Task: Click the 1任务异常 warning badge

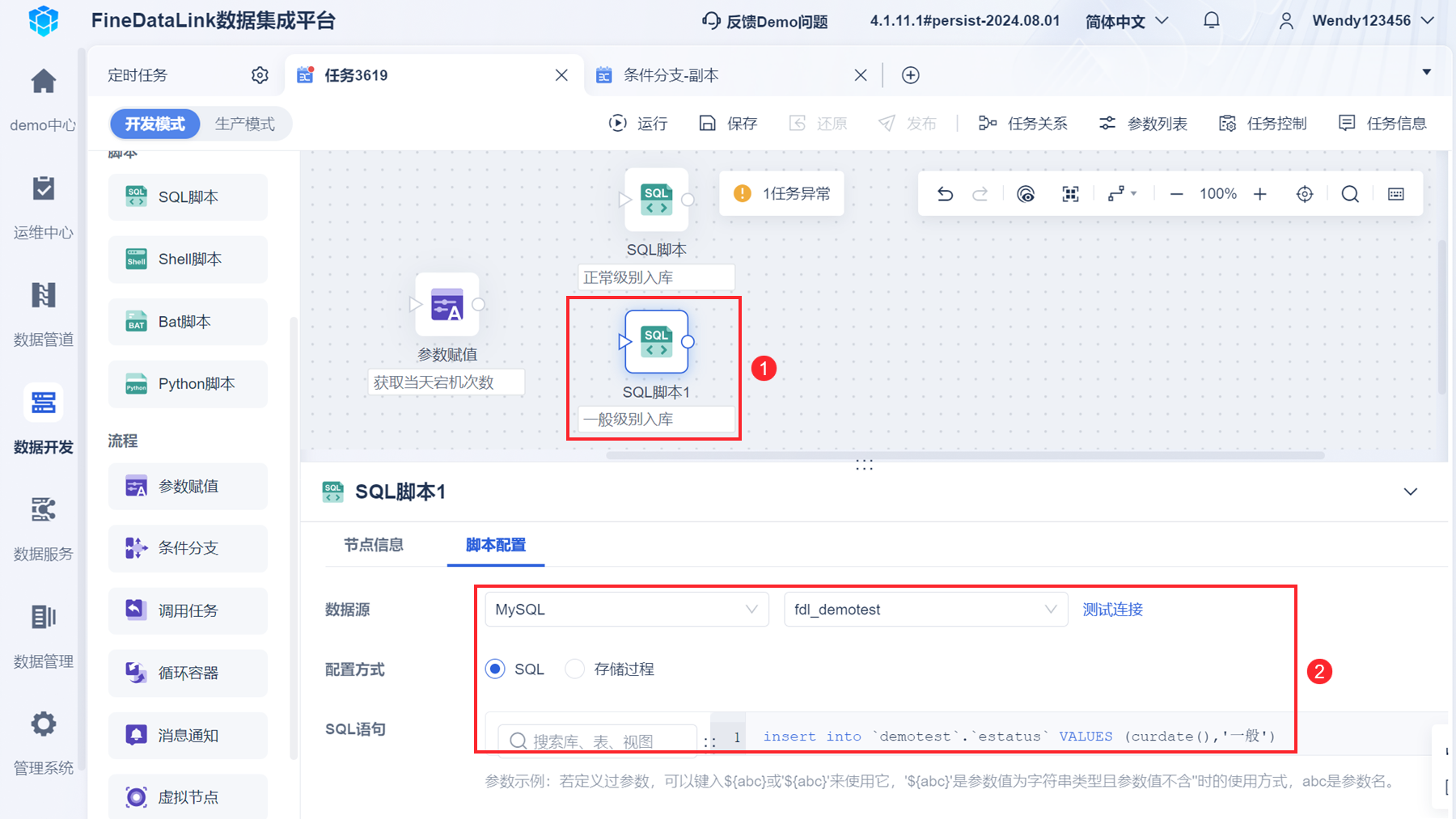Action: (781, 193)
